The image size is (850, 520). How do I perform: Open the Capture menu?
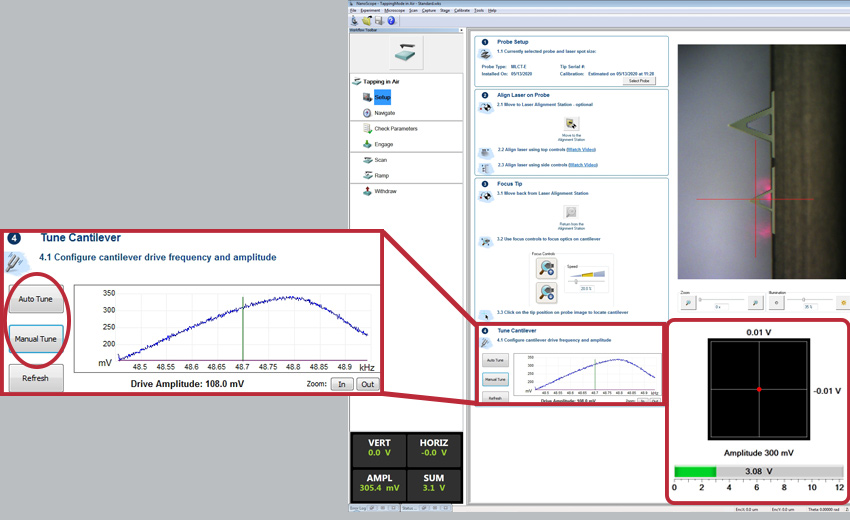428,10
